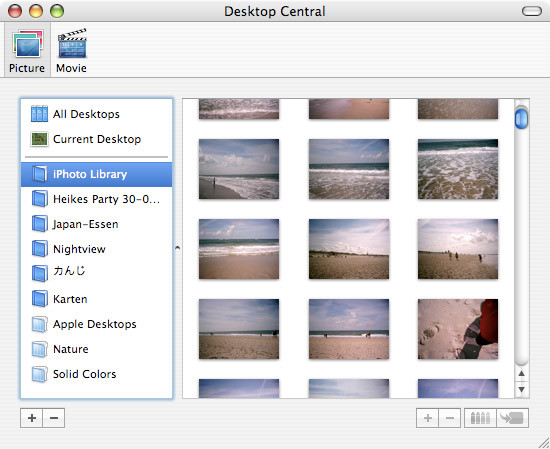Switch to the Movie tab

coord(72,50)
